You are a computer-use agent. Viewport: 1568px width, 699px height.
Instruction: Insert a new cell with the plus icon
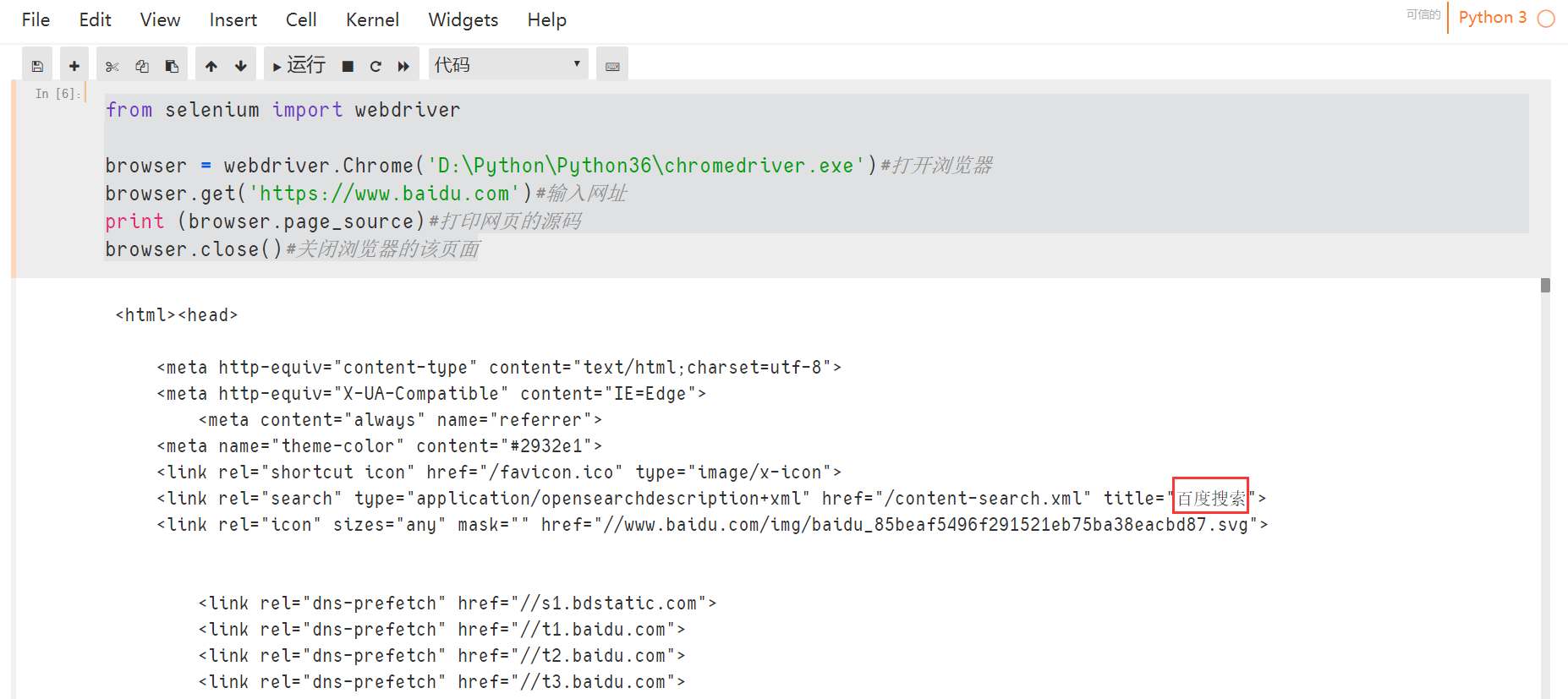tap(74, 65)
